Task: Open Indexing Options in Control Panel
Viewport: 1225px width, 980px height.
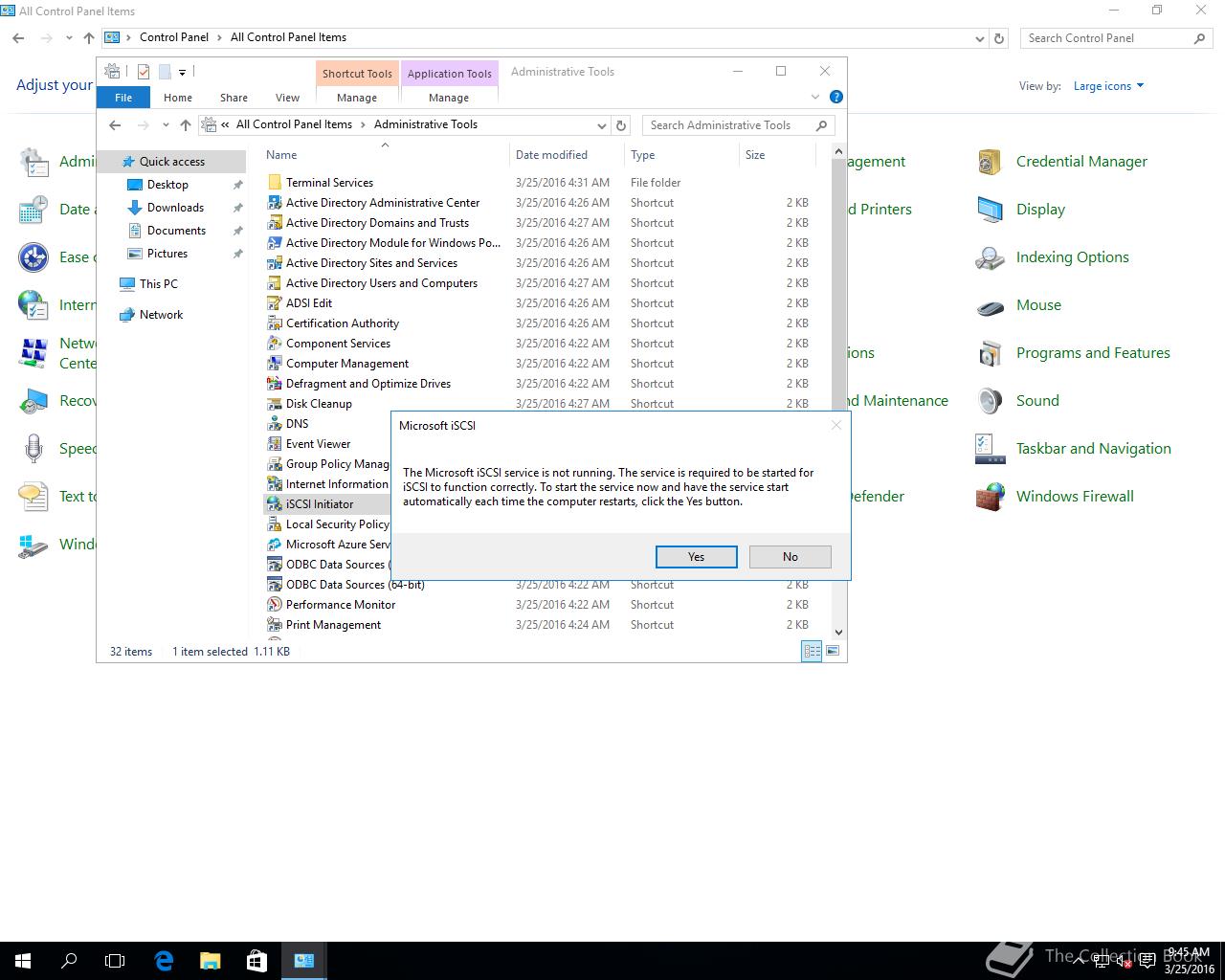Action: click(x=1072, y=257)
